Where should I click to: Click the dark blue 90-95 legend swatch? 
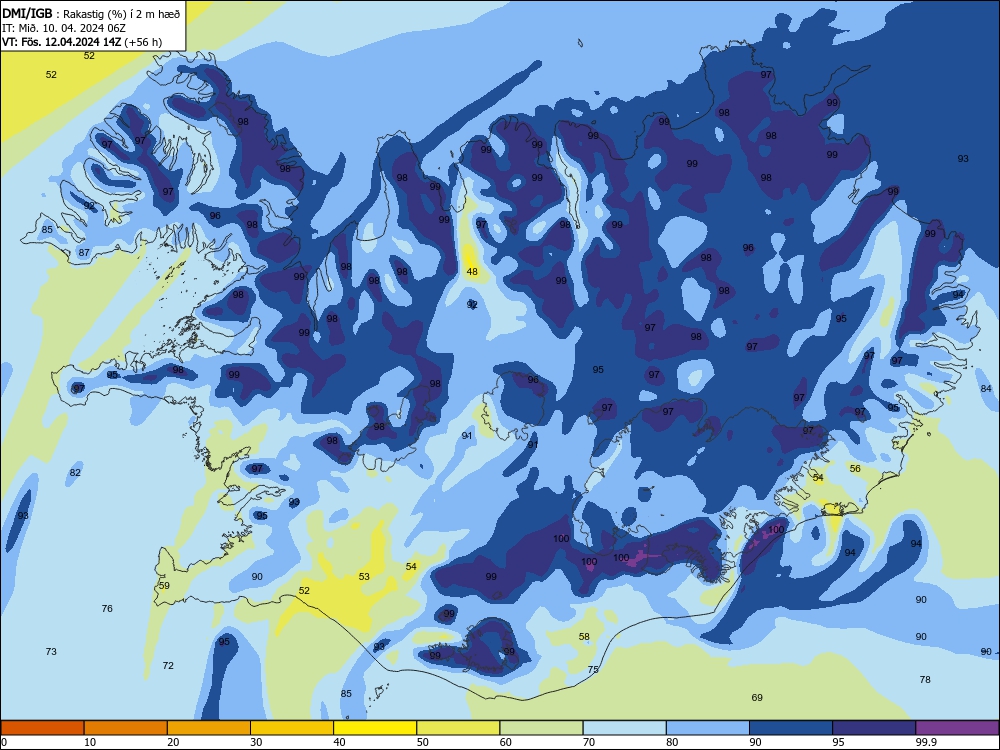point(791,728)
